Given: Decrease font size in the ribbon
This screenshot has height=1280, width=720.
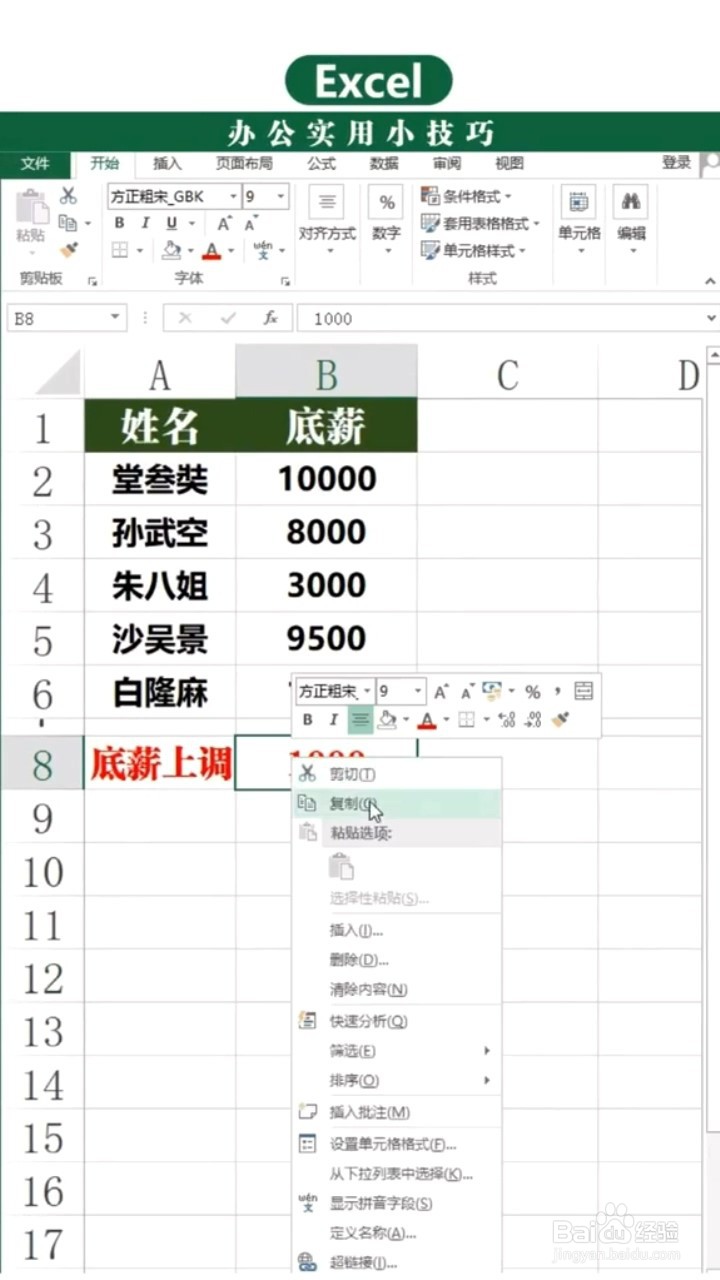Looking at the screenshot, I should click(x=249, y=223).
